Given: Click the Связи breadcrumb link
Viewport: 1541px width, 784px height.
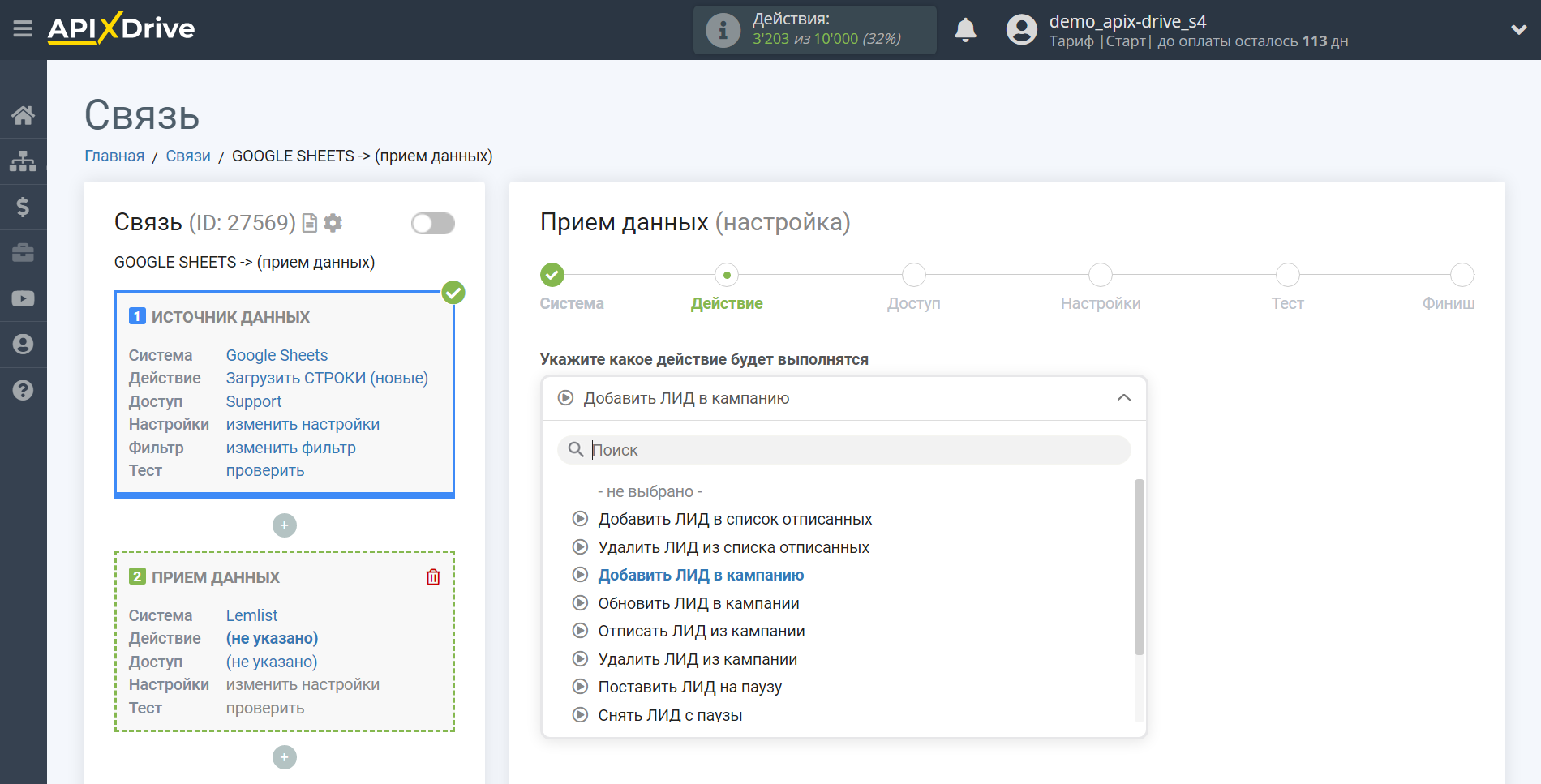Looking at the screenshot, I should 188,156.
